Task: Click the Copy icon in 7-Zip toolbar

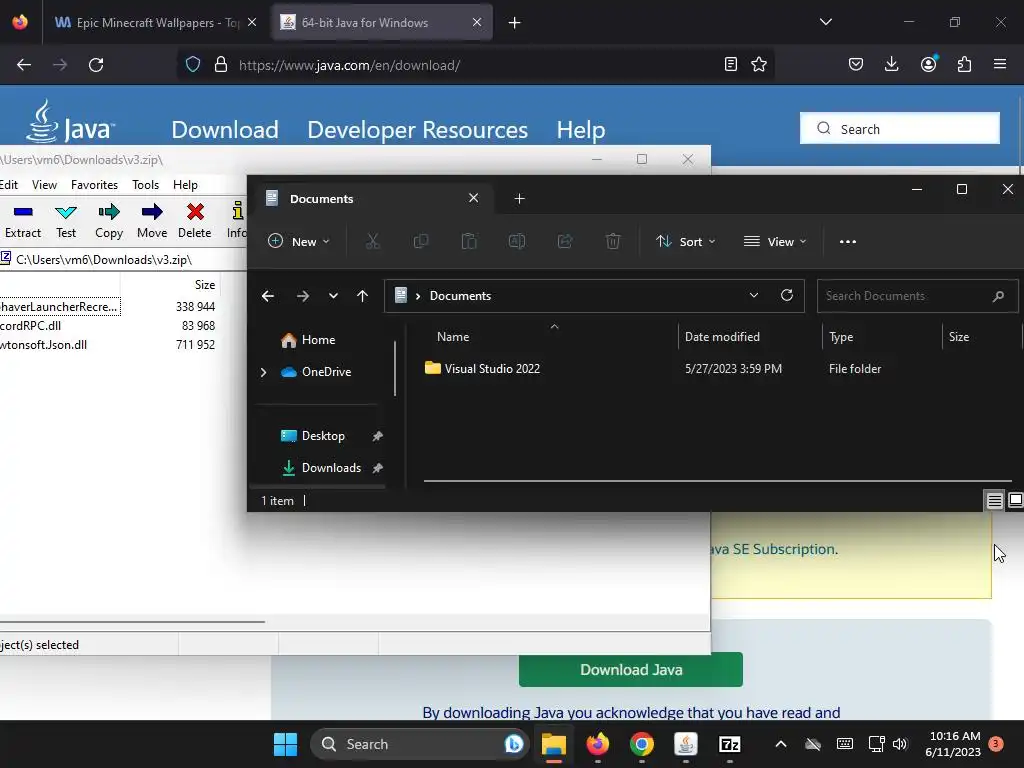Action: pos(108,212)
